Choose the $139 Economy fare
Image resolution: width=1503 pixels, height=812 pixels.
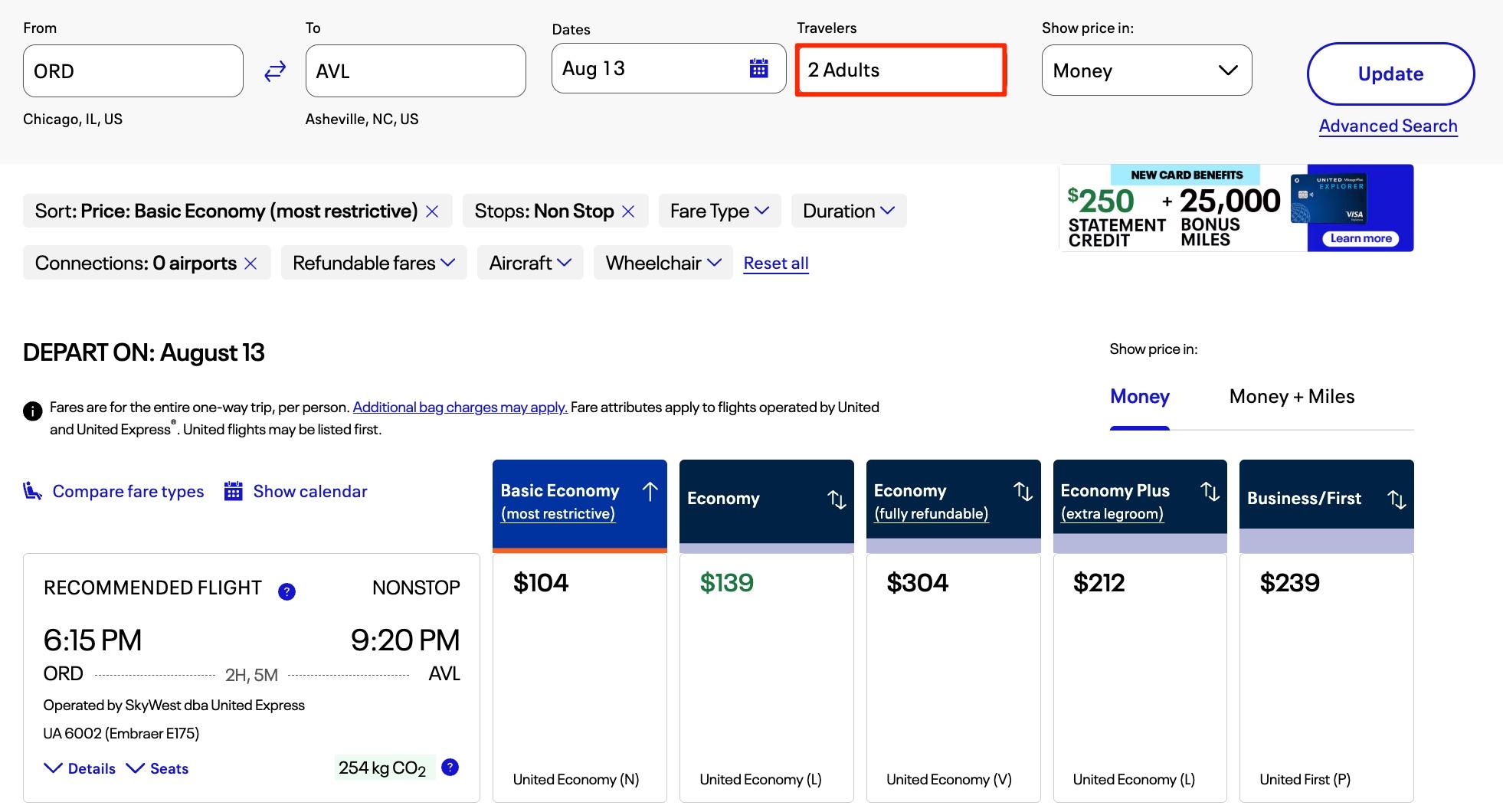(x=766, y=678)
